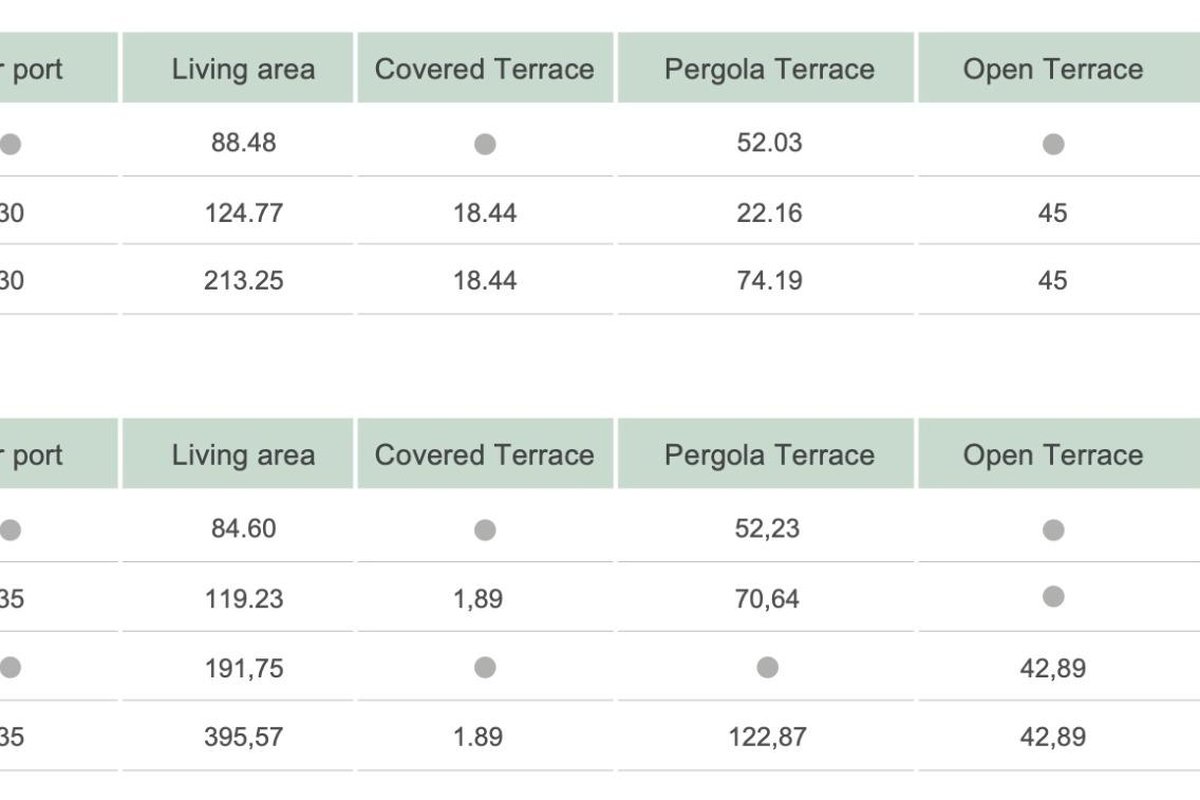Click the gray dot beside 88.48 under Covered Terrace
This screenshot has height=800, width=1200.
485,144
